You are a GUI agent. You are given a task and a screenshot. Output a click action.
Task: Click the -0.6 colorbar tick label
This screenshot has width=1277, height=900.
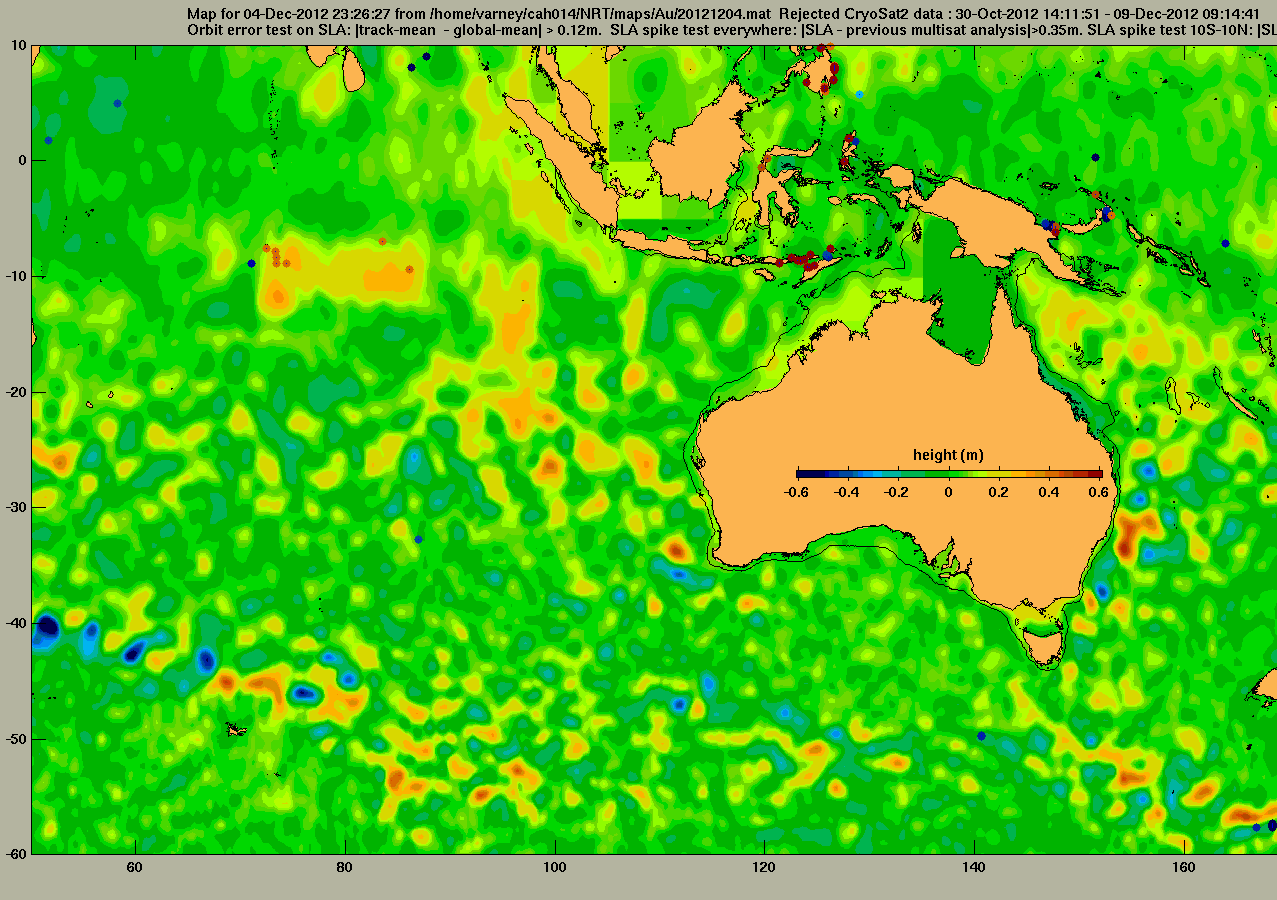coord(796,492)
